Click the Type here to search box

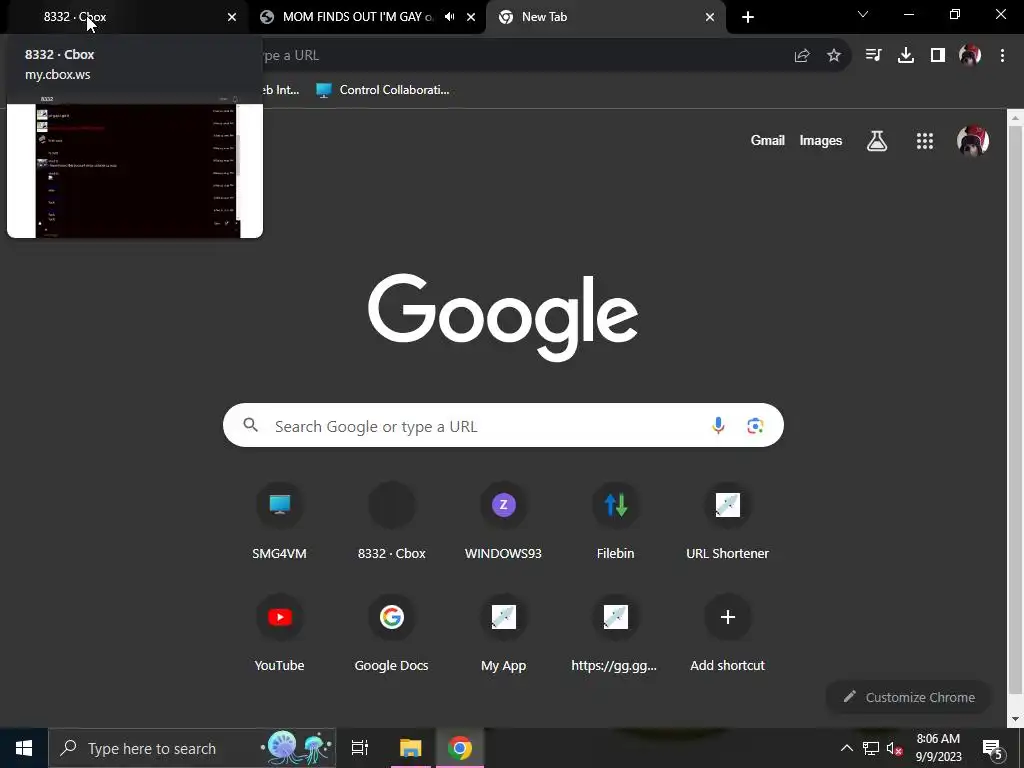tap(192, 748)
